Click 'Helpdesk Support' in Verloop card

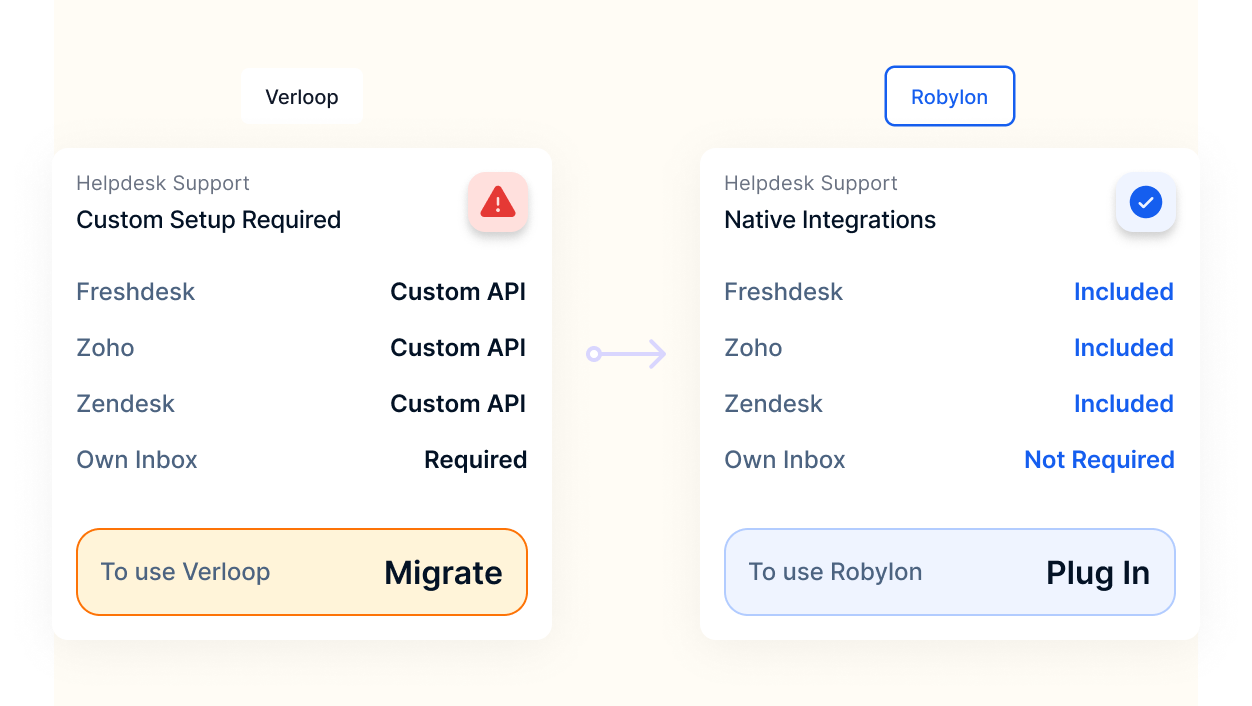(x=163, y=183)
